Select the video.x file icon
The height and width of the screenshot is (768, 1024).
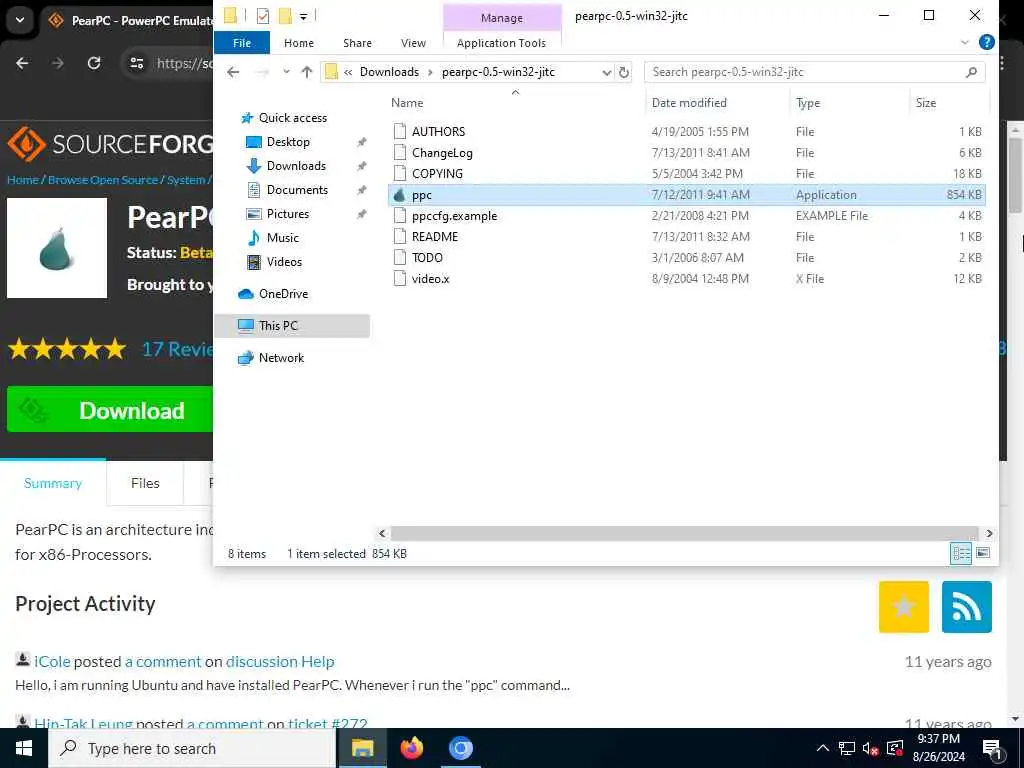[400, 279]
